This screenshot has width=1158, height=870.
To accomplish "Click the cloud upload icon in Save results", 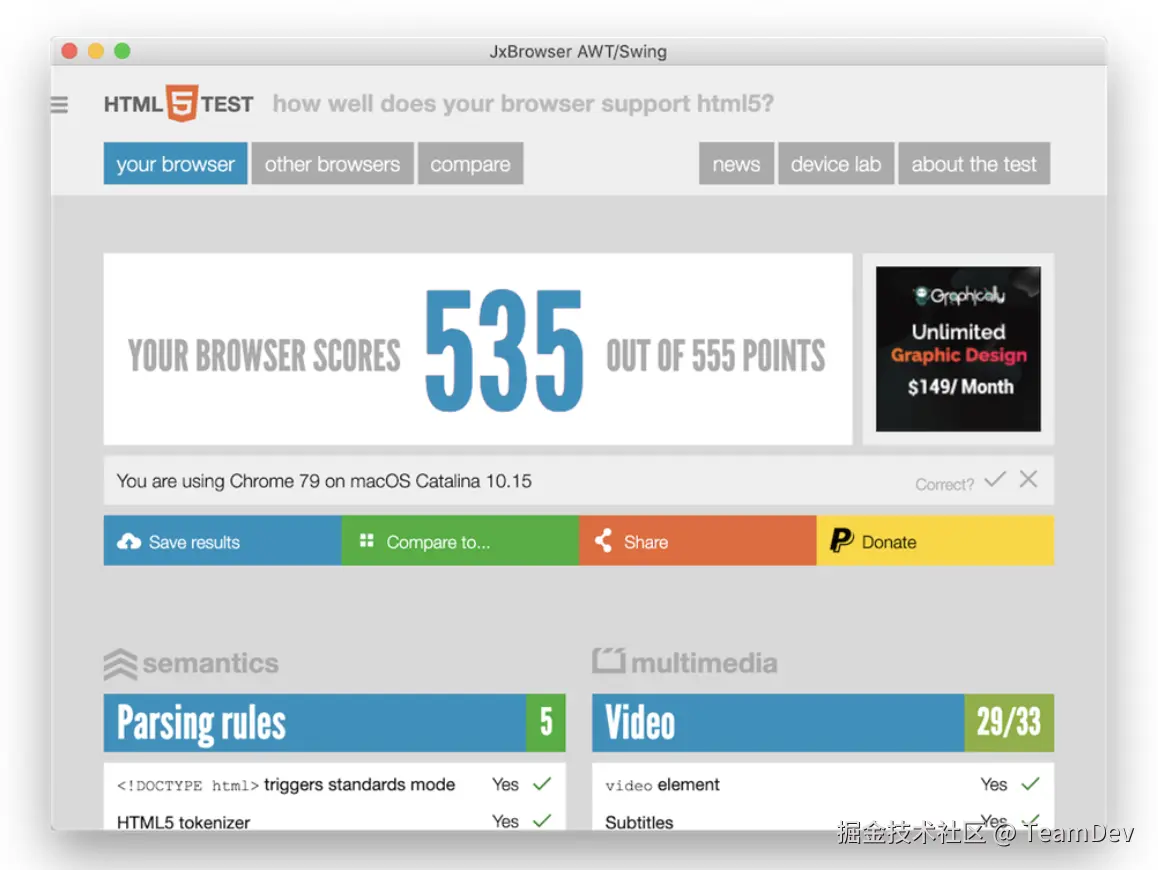I will click(129, 541).
